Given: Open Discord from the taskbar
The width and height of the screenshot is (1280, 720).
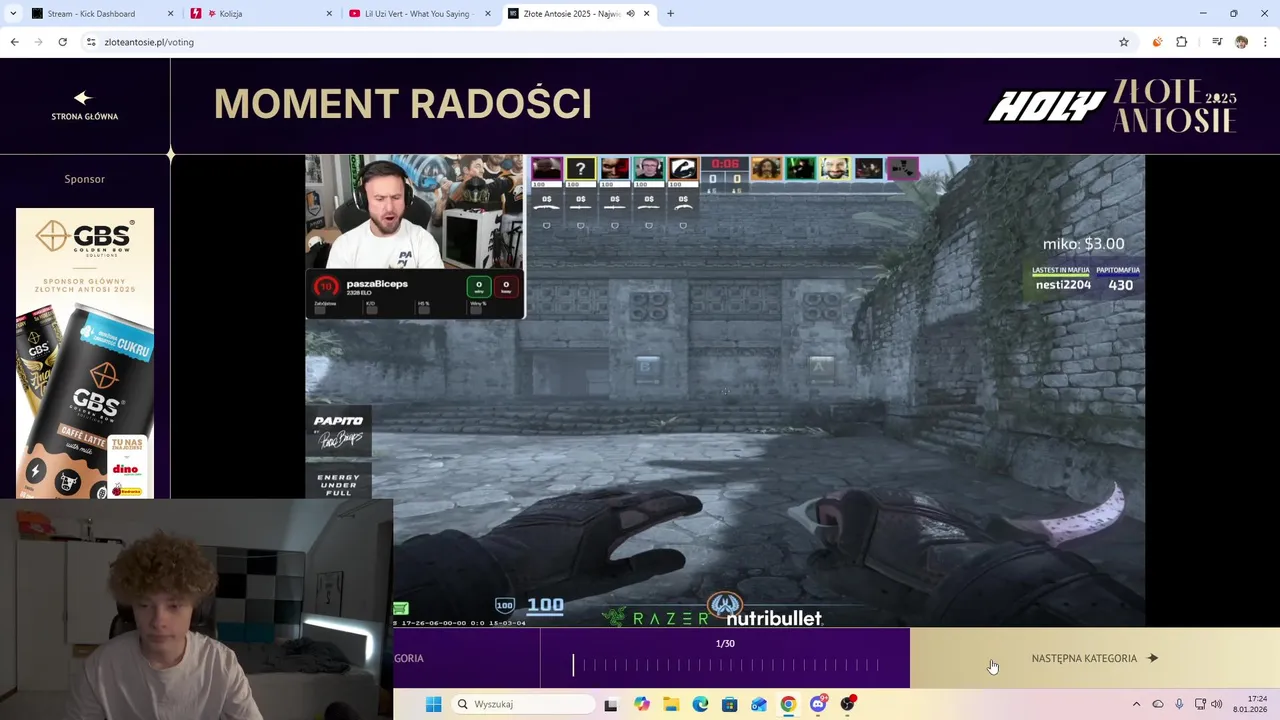Looking at the screenshot, I should click(x=818, y=704).
